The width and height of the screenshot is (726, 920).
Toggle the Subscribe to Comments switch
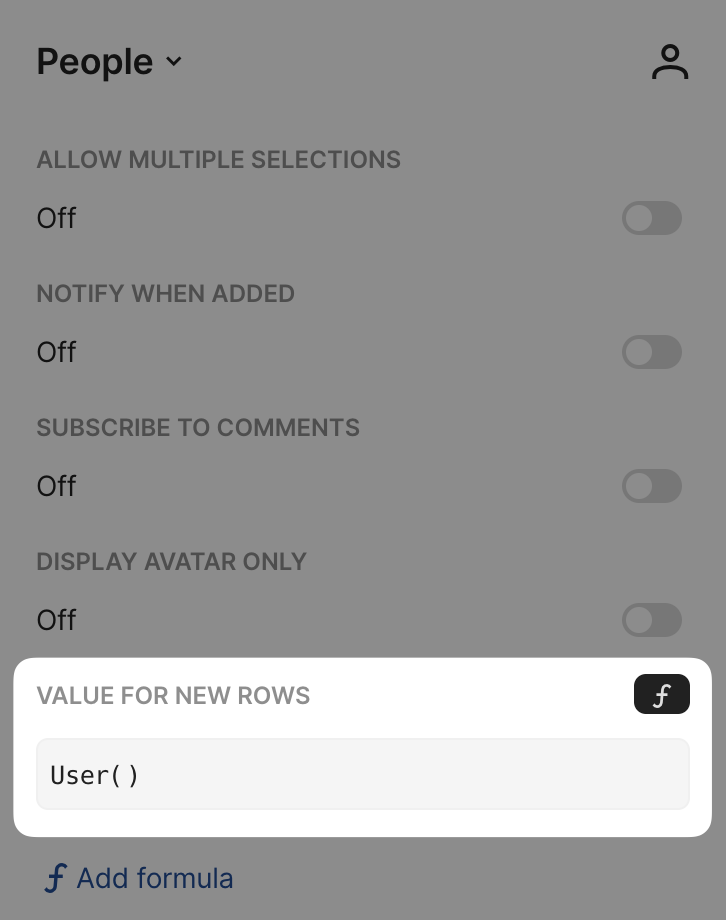651,486
